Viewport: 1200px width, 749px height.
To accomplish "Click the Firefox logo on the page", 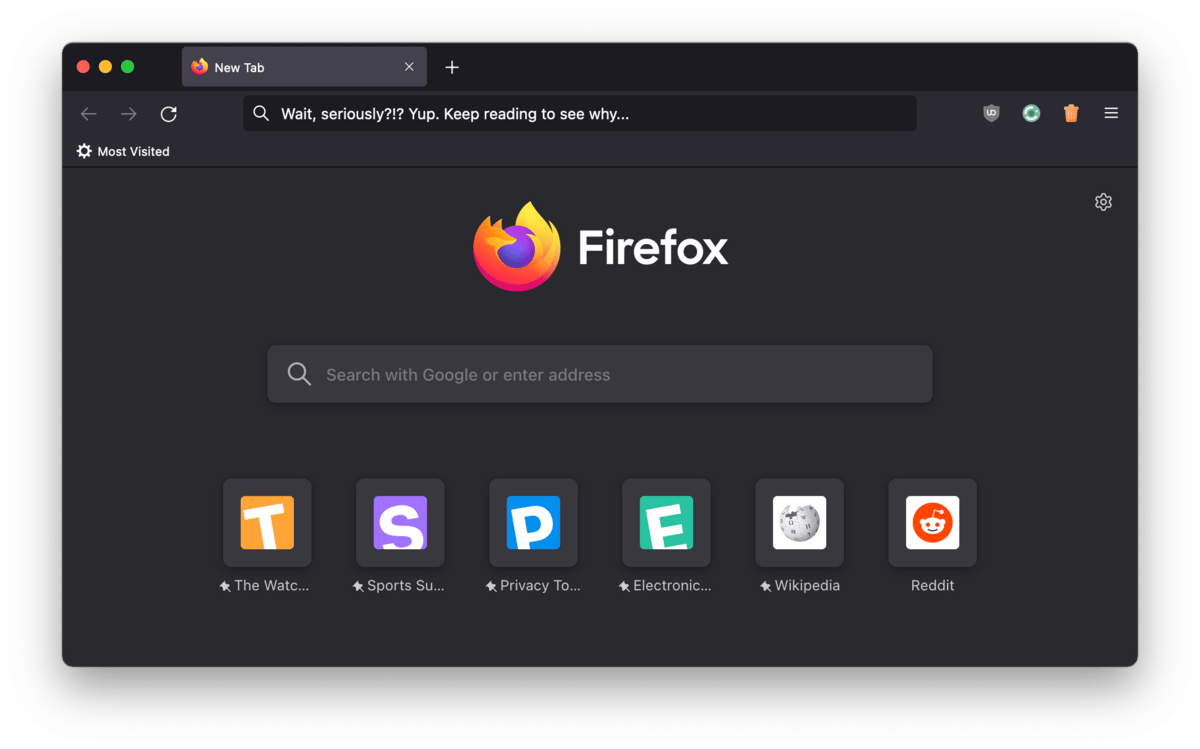I will tap(517, 247).
